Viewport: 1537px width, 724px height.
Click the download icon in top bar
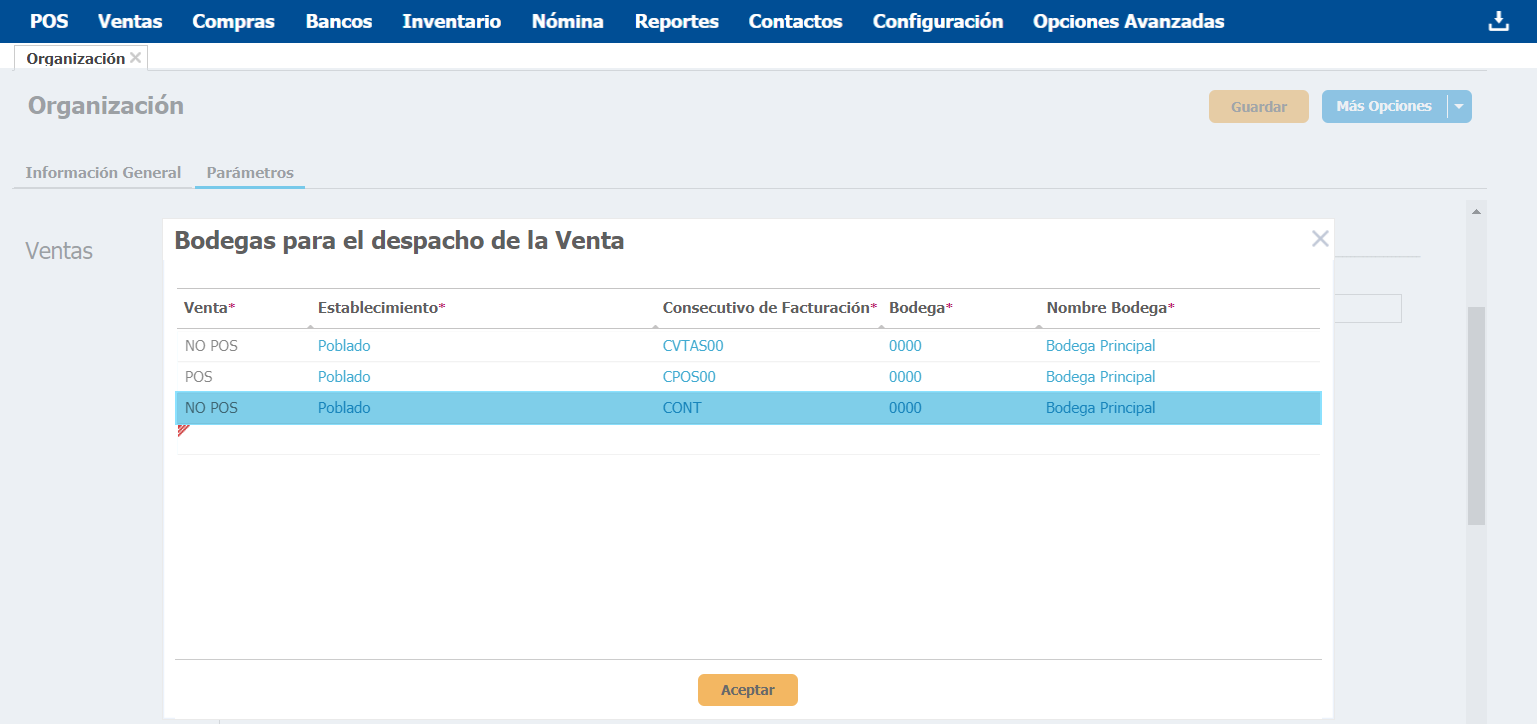click(x=1498, y=21)
